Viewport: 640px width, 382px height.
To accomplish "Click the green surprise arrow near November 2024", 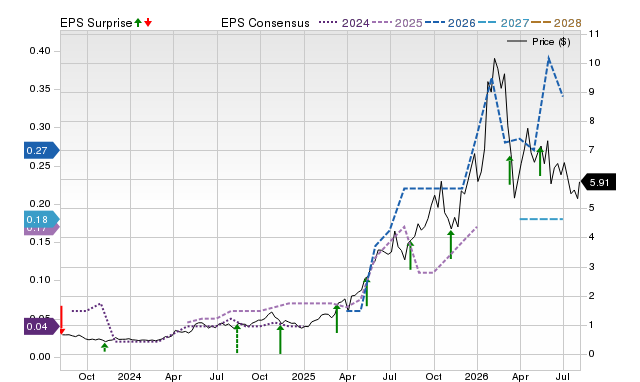I will (280, 339).
